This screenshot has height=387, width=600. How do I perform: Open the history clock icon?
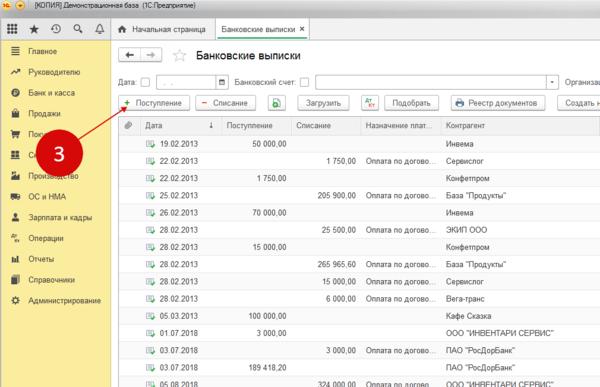[x=56, y=29]
